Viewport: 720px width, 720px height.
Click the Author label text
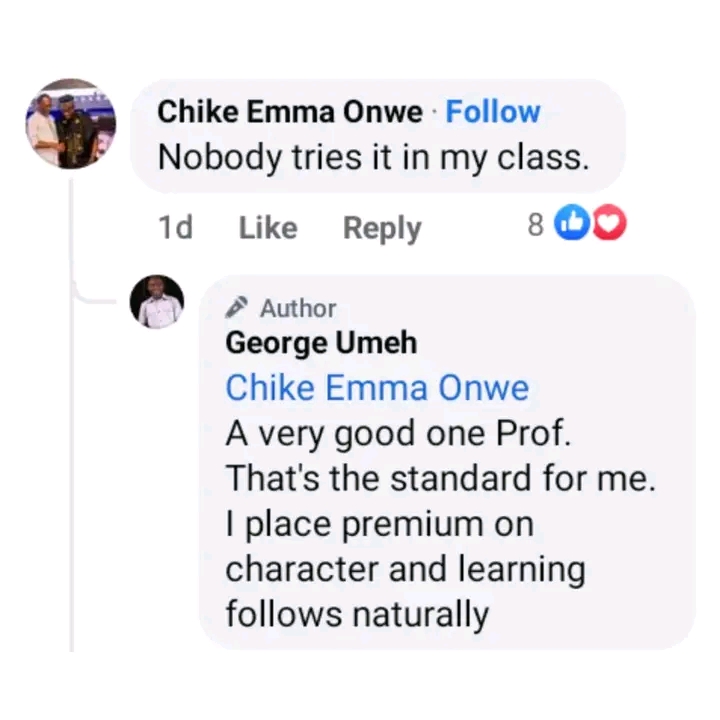click(x=297, y=308)
